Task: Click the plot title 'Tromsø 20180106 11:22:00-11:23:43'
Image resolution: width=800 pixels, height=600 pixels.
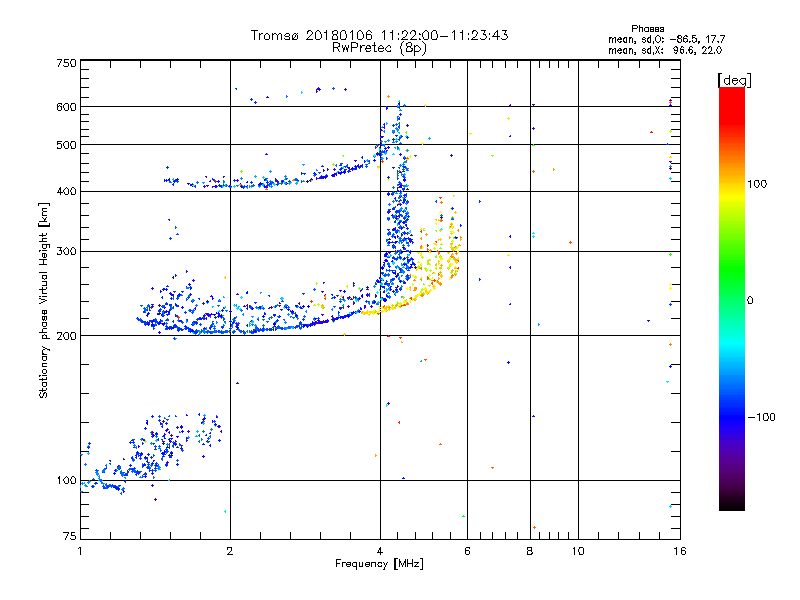Action: point(379,35)
